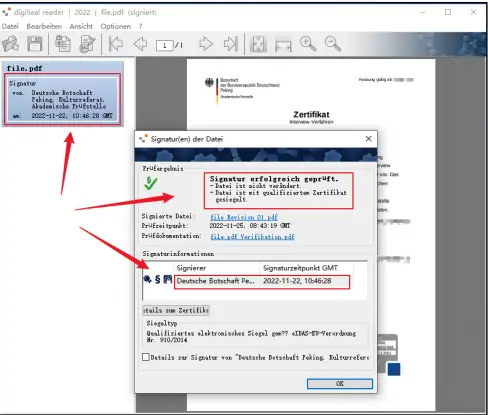Image resolution: width=488 pixels, height=415 pixels.
Task: Maximize the digiSeal reader window
Action: tap(448, 12)
